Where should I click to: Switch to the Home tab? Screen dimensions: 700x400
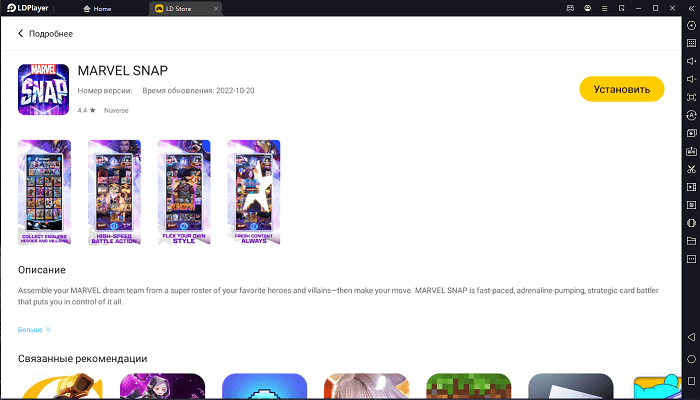pos(97,8)
